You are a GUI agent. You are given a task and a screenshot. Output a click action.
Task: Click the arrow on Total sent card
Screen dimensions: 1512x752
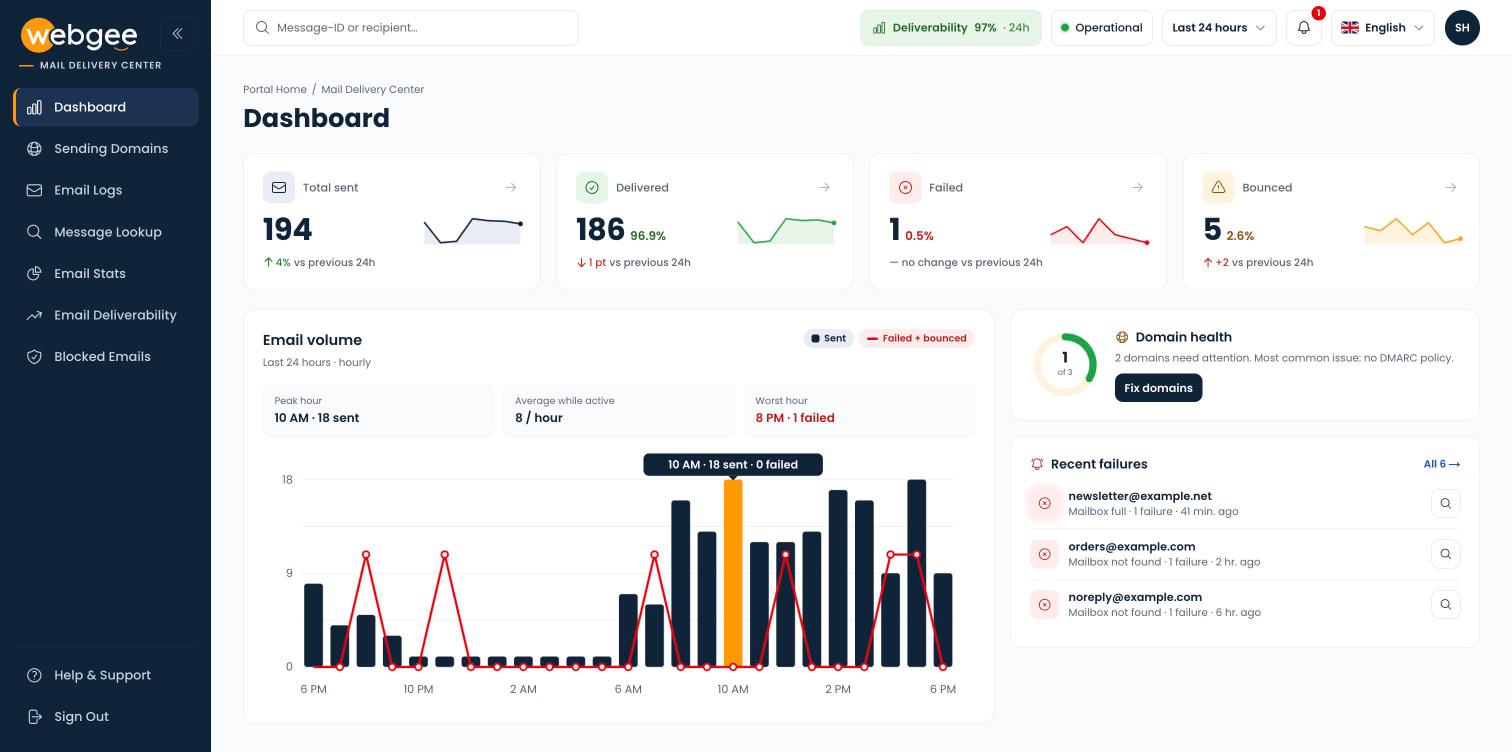[511, 187]
